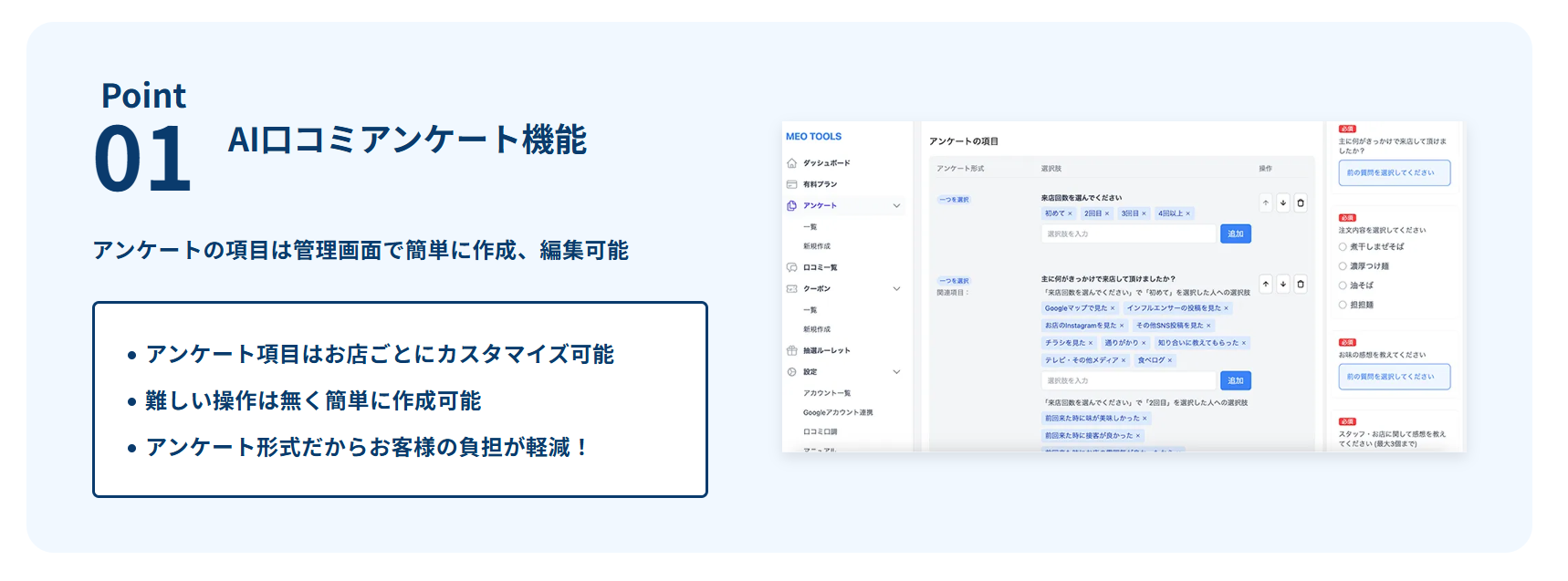Collapse the 設定 menu chevron
This screenshot has height=581, width=1568.
pyautogui.click(x=896, y=372)
